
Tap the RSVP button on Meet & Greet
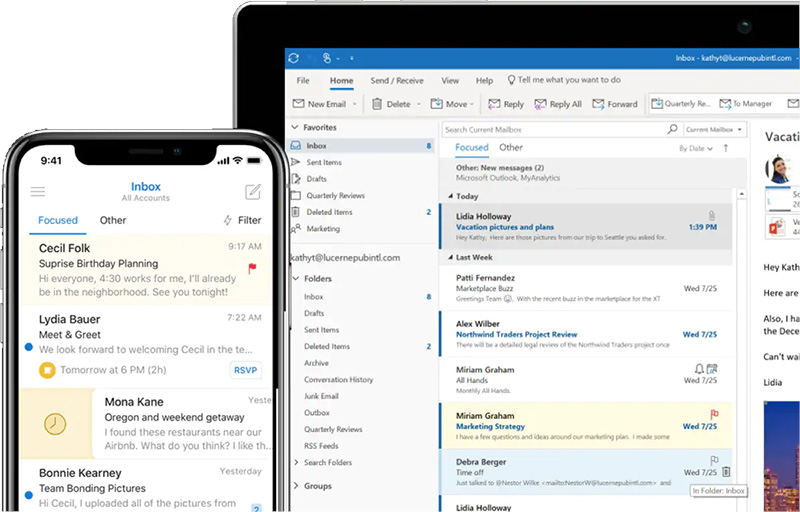(x=246, y=370)
